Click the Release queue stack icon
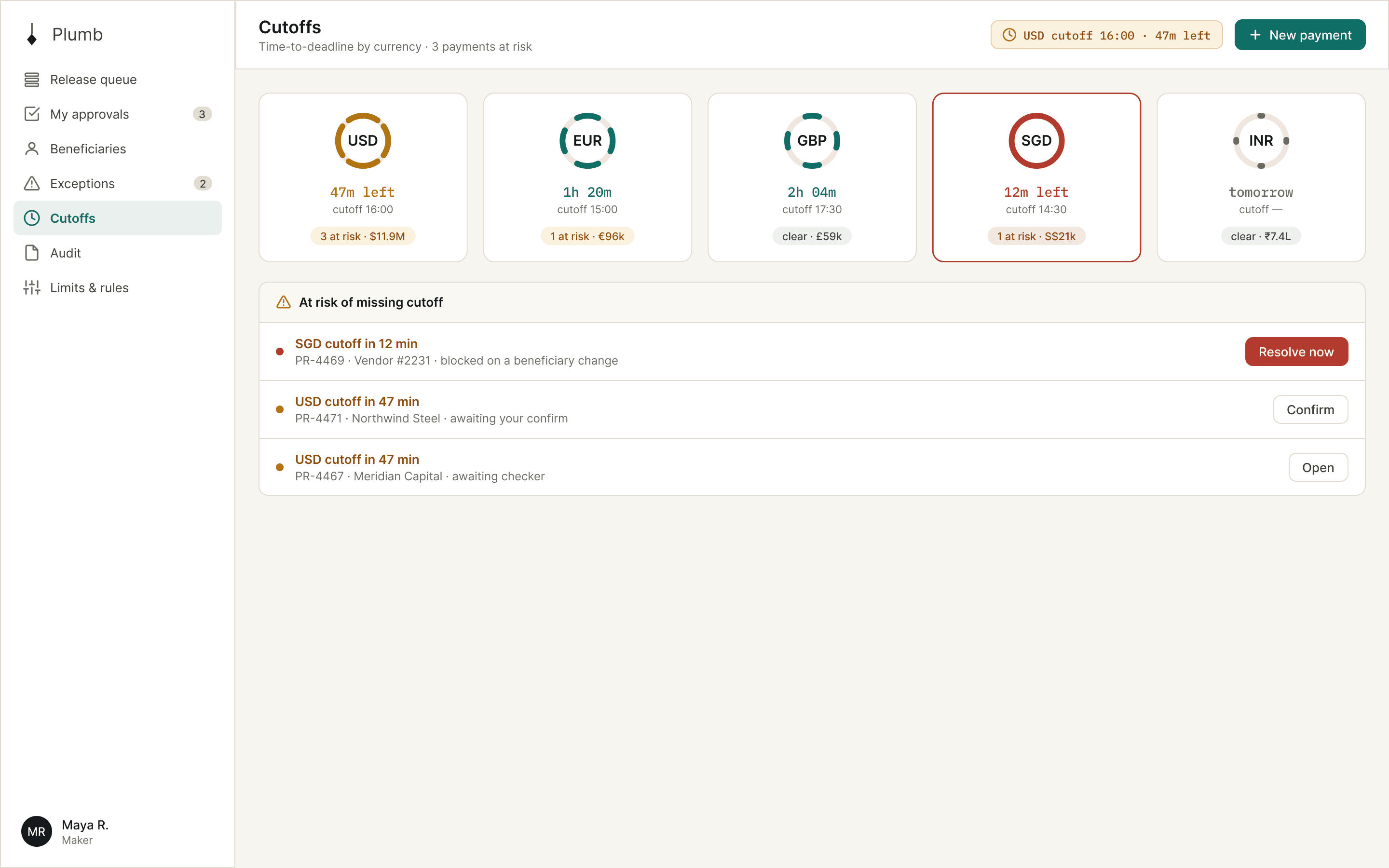This screenshot has width=1389, height=868. [x=32, y=80]
